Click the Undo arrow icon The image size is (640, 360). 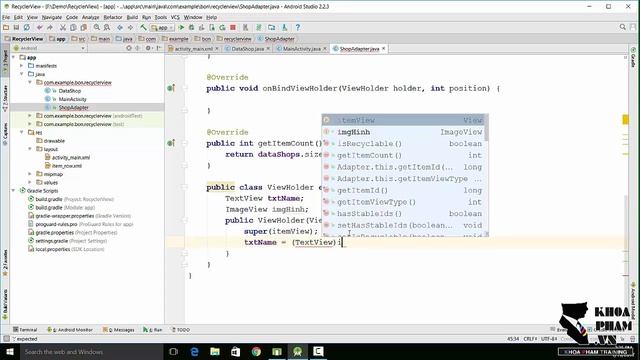pyautogui.click(x=40, y=27)
